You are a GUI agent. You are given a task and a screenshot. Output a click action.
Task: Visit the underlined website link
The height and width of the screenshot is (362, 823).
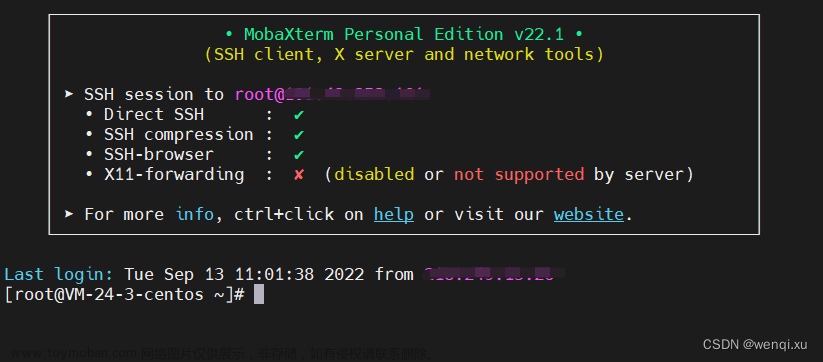click(588, 215)
